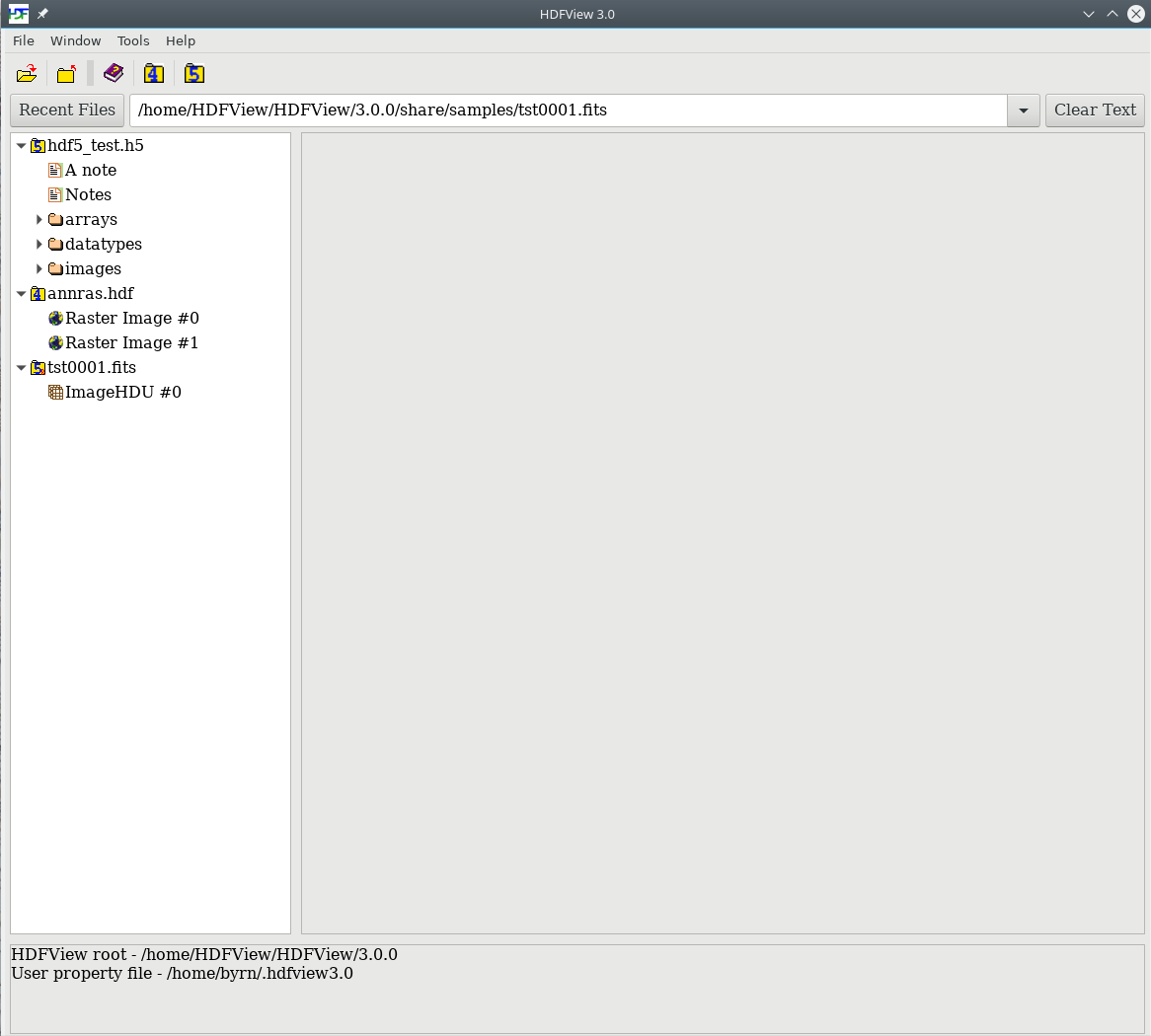Click the 'User property file' status line

(x=182, y=974)
